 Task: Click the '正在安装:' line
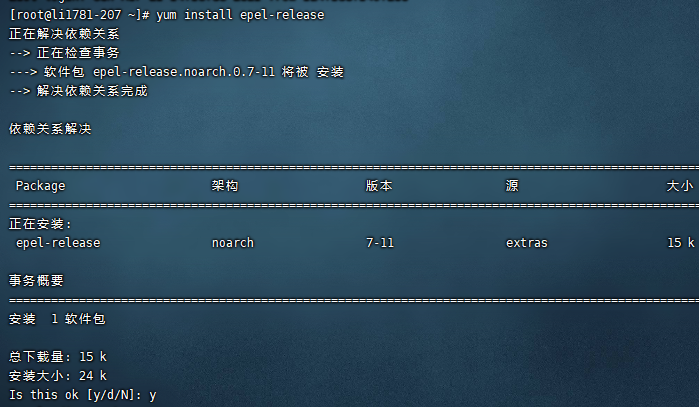pos(40,224)
